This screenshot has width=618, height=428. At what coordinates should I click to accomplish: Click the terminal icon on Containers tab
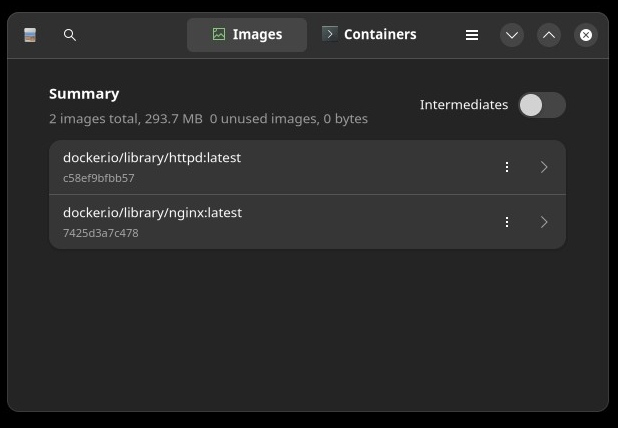[329, 34]
